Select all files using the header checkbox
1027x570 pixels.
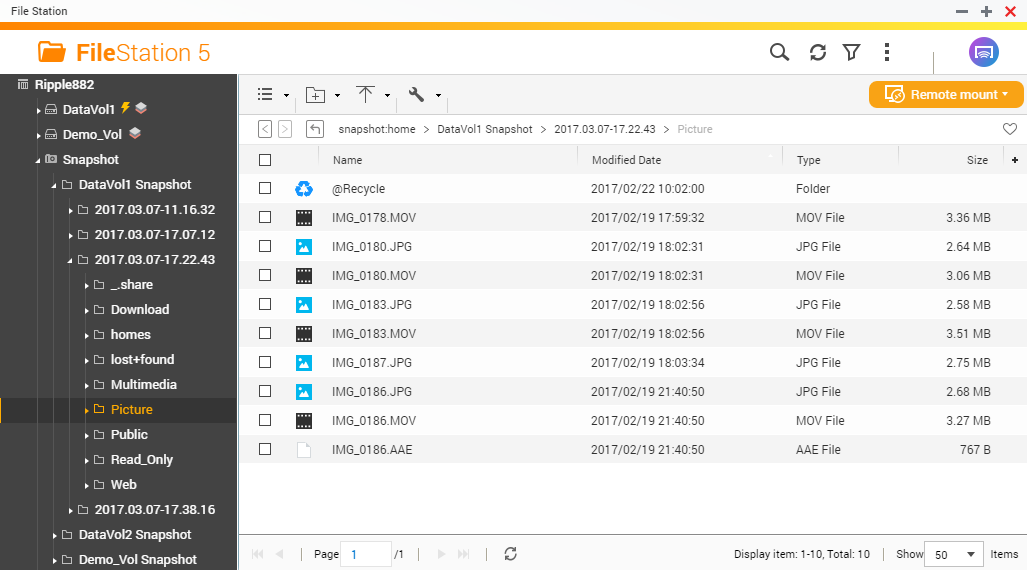tap(265, 160)
